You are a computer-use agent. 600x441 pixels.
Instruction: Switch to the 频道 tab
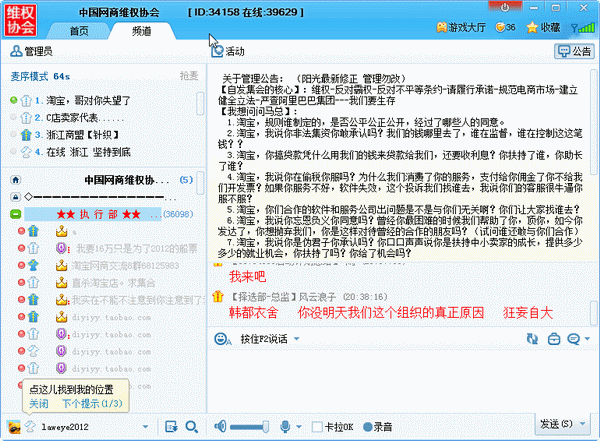pos(141,31)
